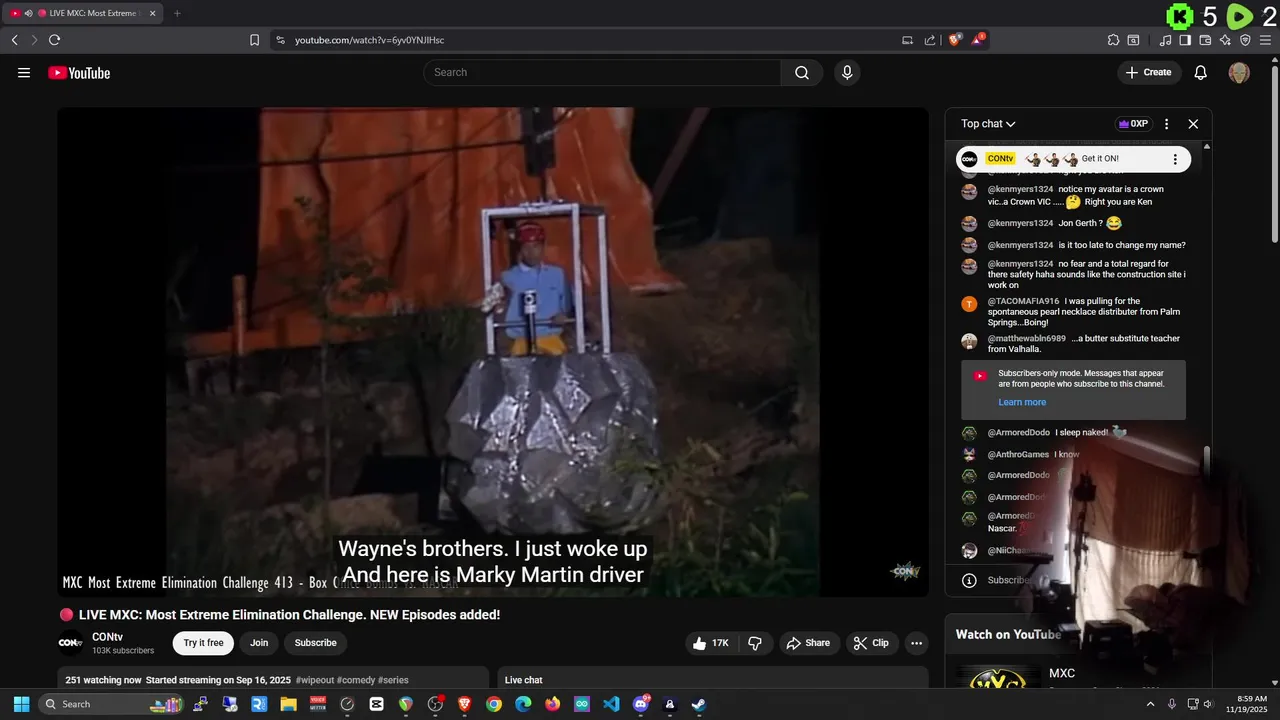Bookmark this page in address bar
This screenshot has height=720, width=1280.
tap(254, 40)
